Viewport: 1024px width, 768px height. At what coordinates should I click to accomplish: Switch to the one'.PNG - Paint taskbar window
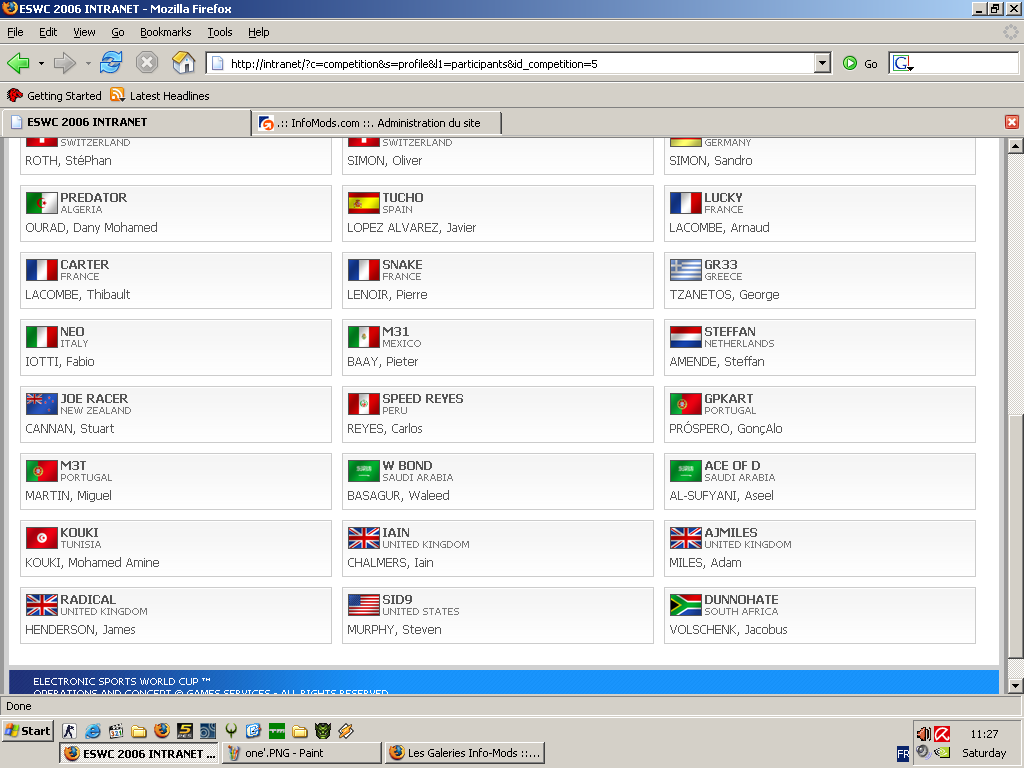point(302,753)
